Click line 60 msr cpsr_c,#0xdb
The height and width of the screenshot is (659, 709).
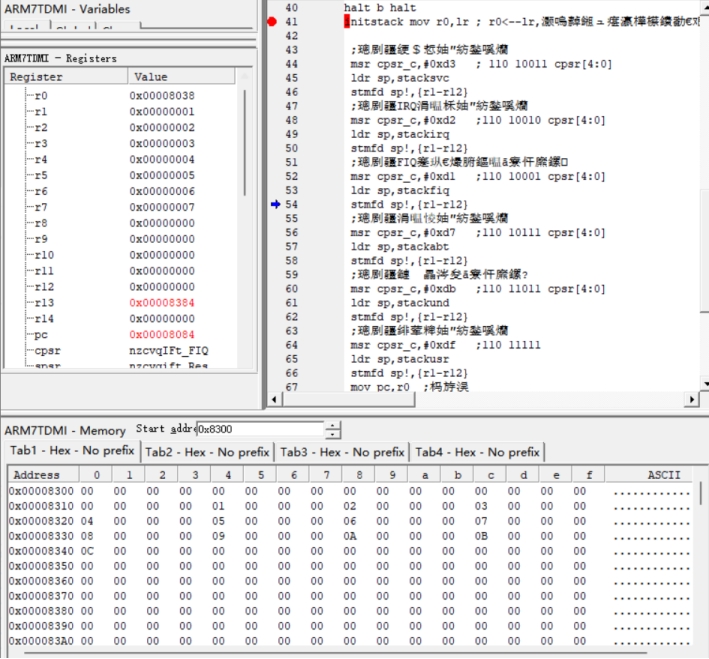[x=403, y=289]
